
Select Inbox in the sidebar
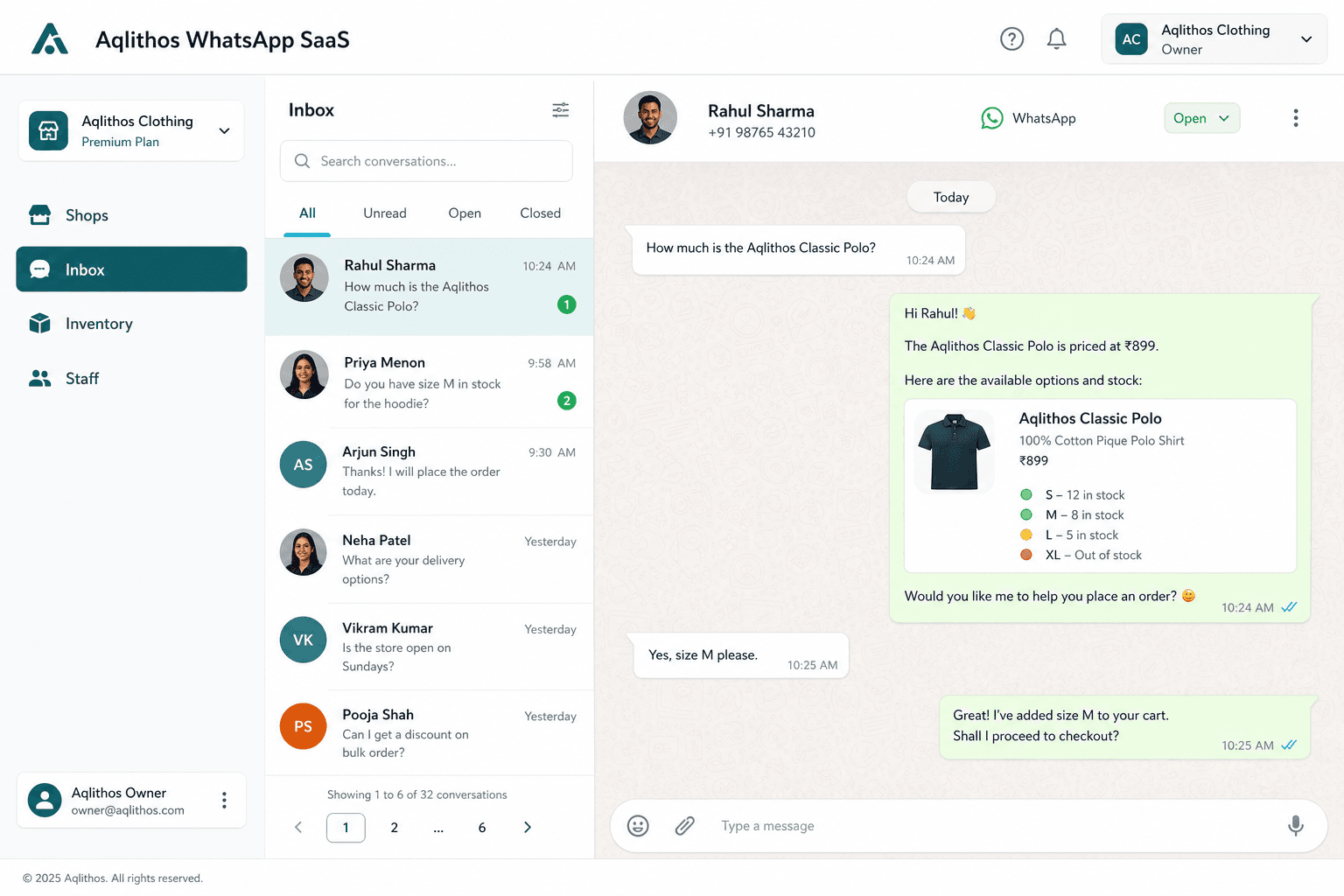[x=131, y=269]
